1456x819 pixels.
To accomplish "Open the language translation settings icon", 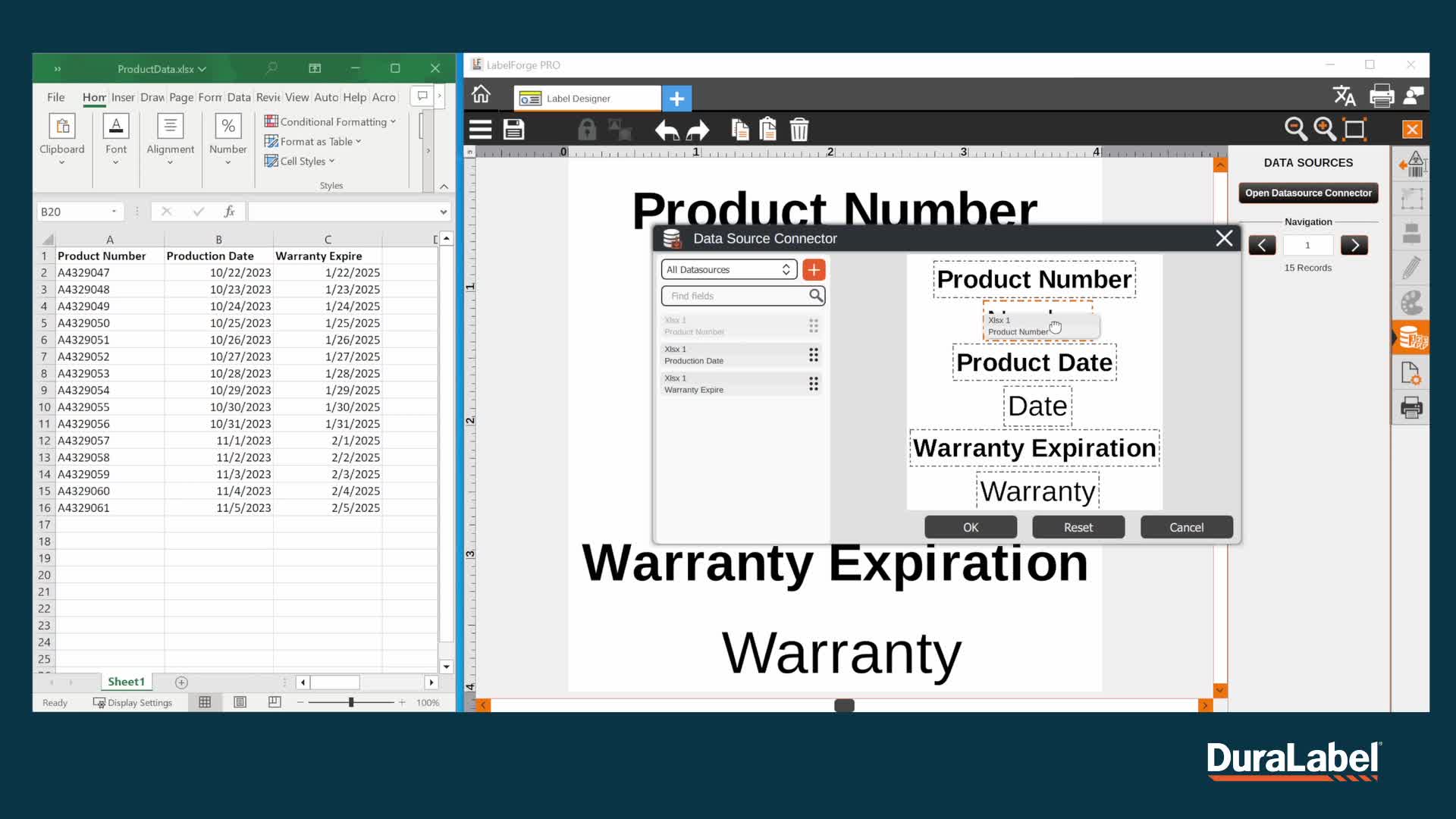I will click(1345, 96).
